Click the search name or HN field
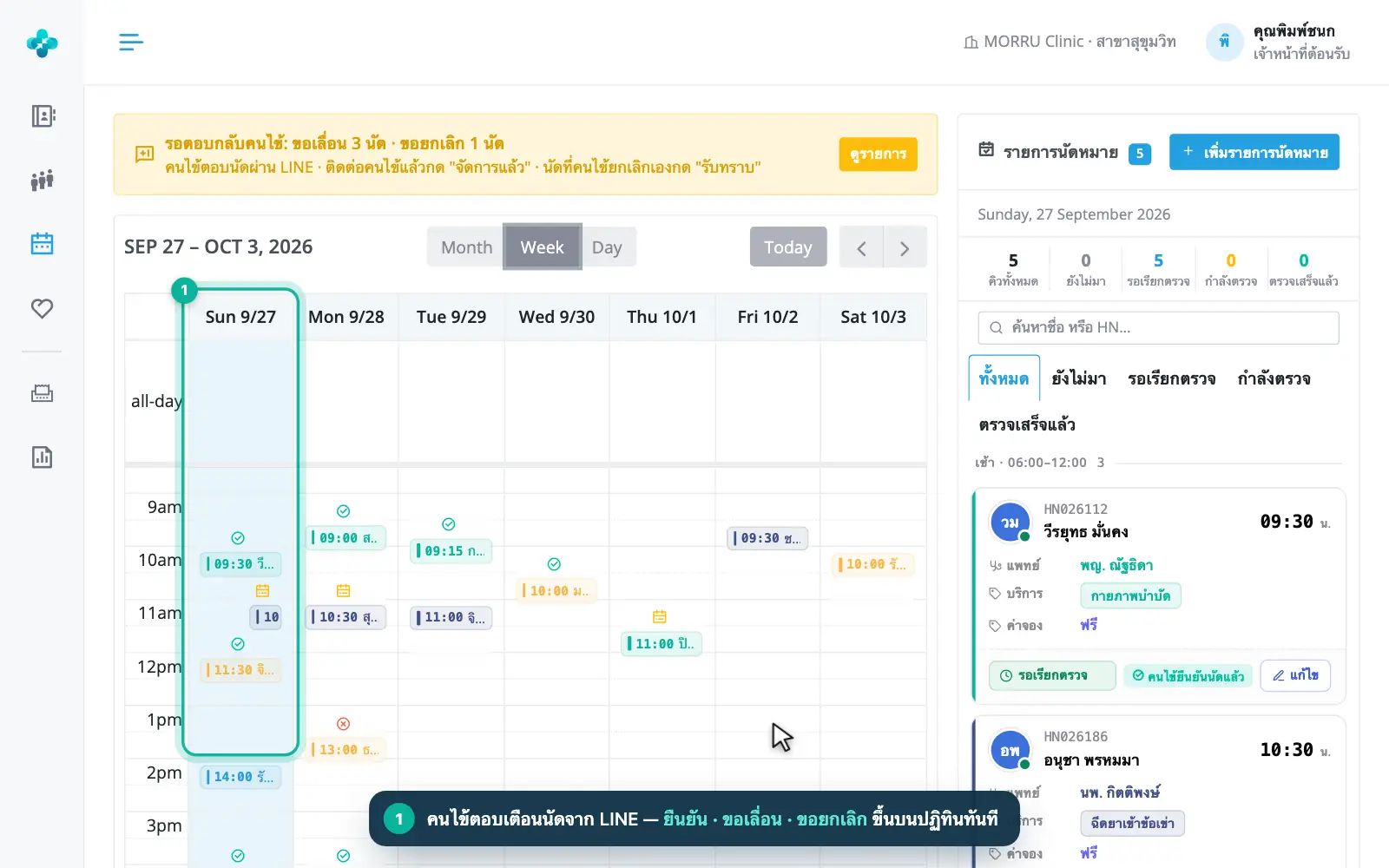Image resolution: width=1389 pixels, height=868 pixels. tap(1158, 327)
